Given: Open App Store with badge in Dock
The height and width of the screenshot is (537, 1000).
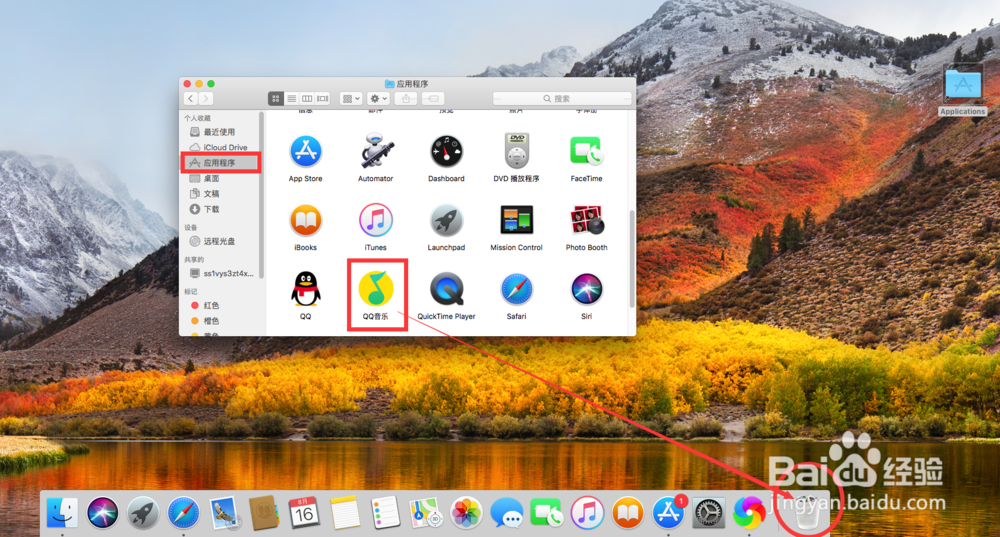Looking at the screenshot, I should pos(668,513).
